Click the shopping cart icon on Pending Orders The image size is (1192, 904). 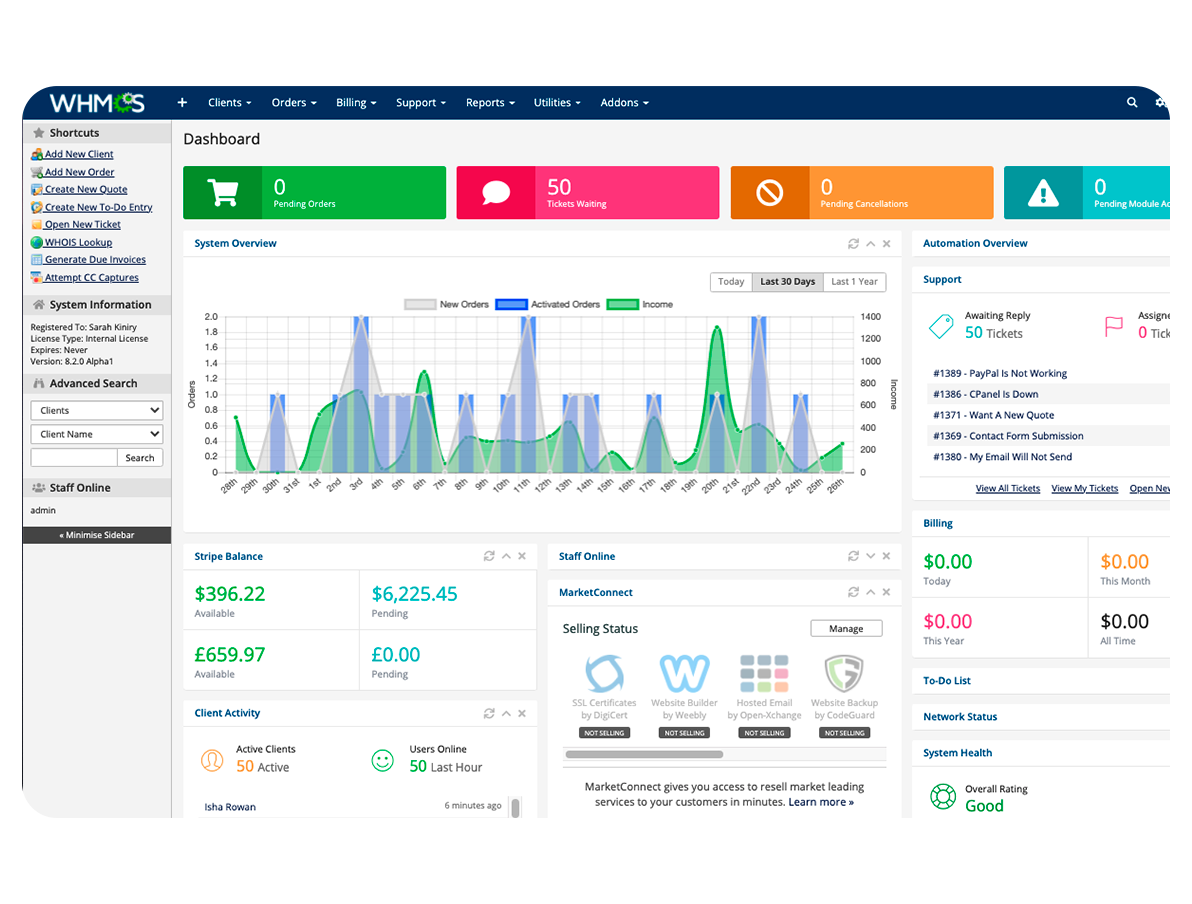click(222, 192)
